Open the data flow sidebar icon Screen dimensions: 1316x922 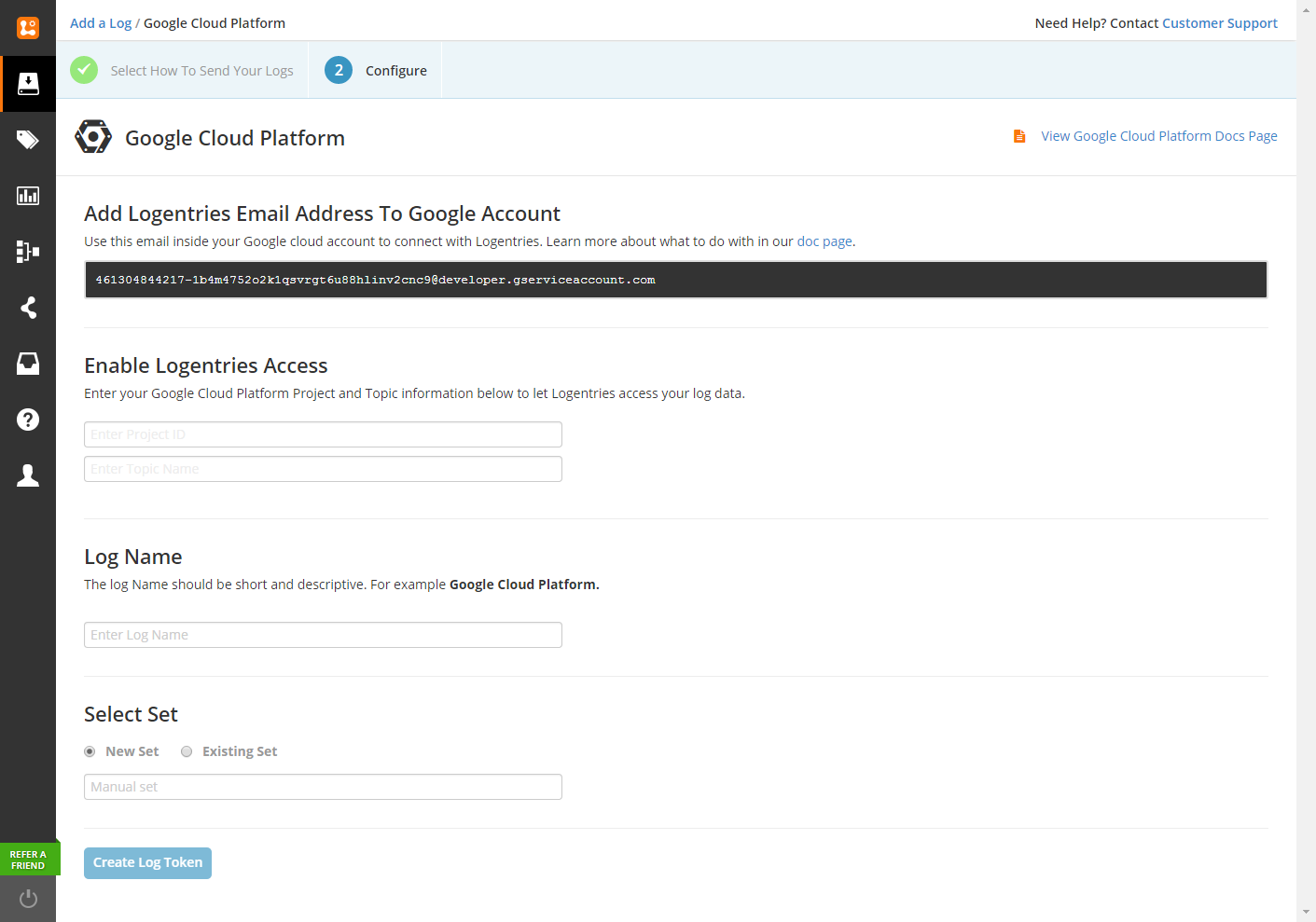(28, 252)
